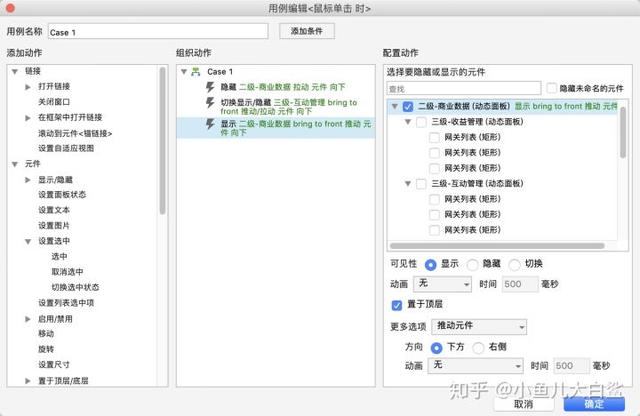Click the element tree horizontal scrollbar
This screenshot has width=640, height=416.
[x=497, y=246]
